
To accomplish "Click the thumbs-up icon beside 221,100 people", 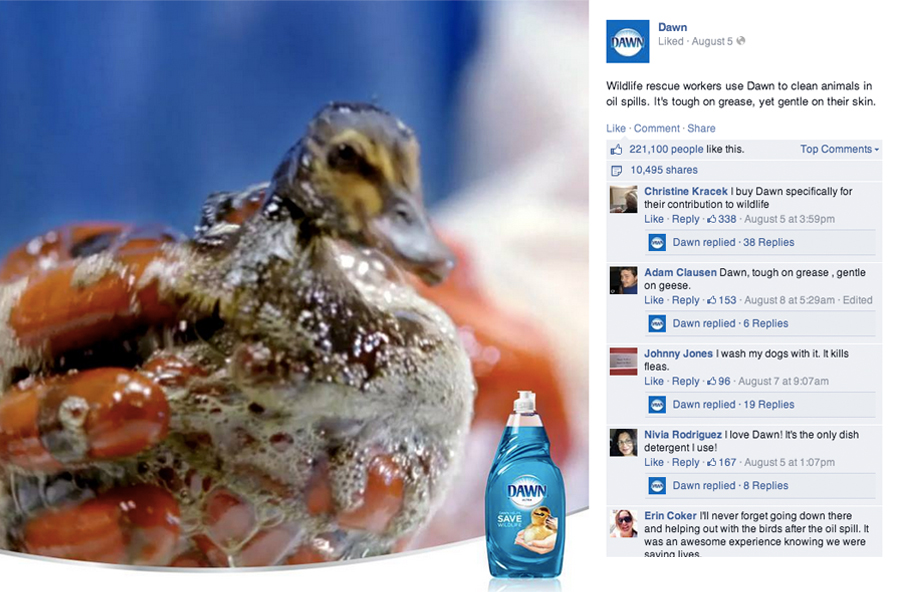I will (x=616, y=150).
